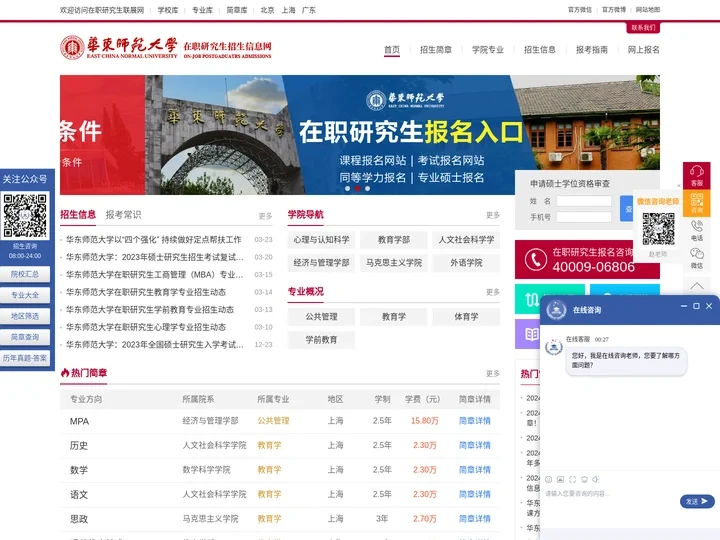
Task: Select the first banner carousel dot
Action: tap(348, 188)
